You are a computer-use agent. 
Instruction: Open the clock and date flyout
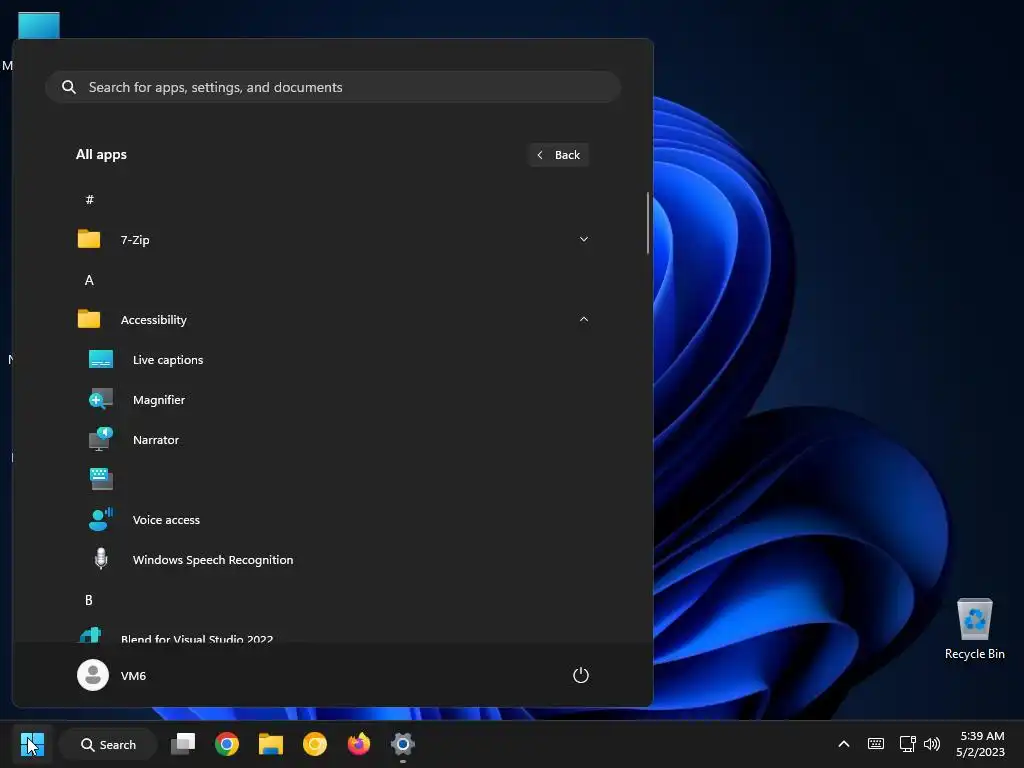click(980, 744)
